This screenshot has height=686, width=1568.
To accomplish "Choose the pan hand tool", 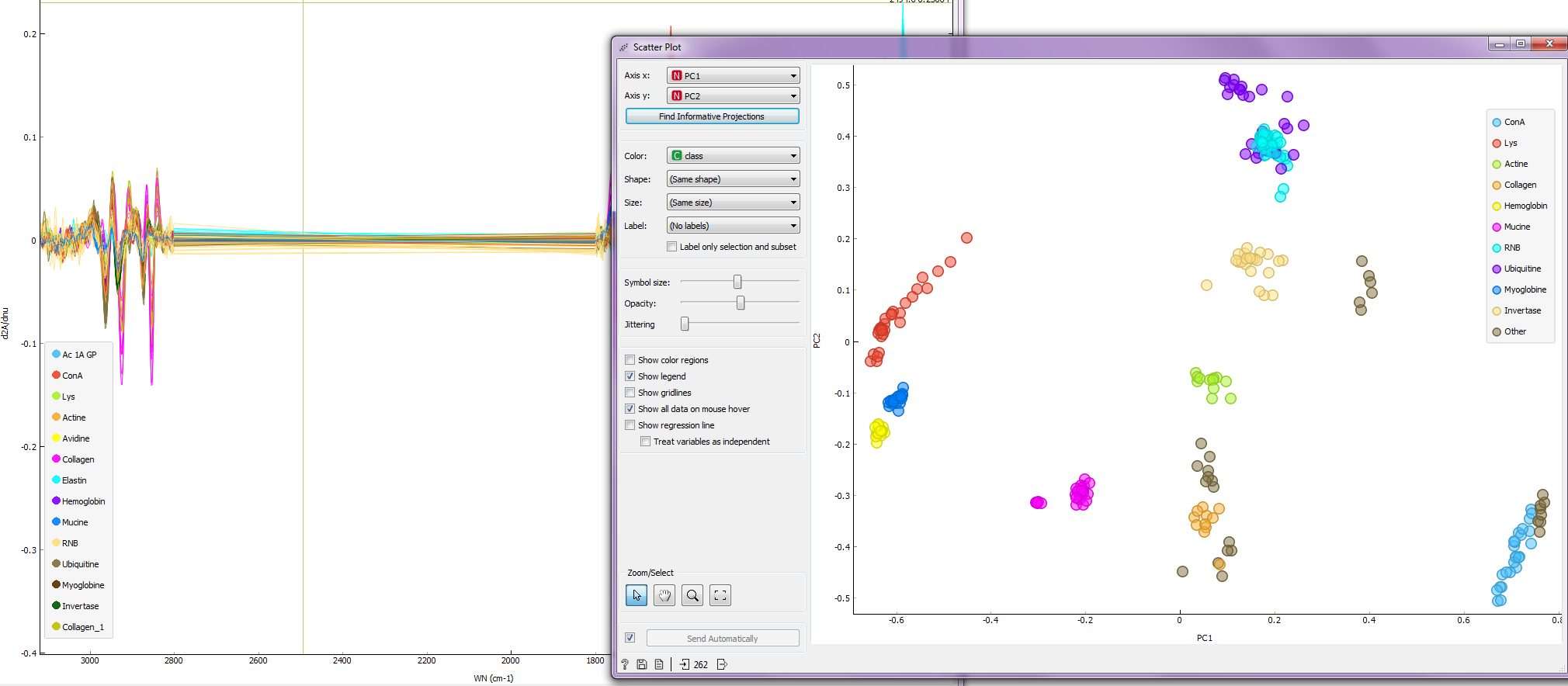I will point(664,595).
